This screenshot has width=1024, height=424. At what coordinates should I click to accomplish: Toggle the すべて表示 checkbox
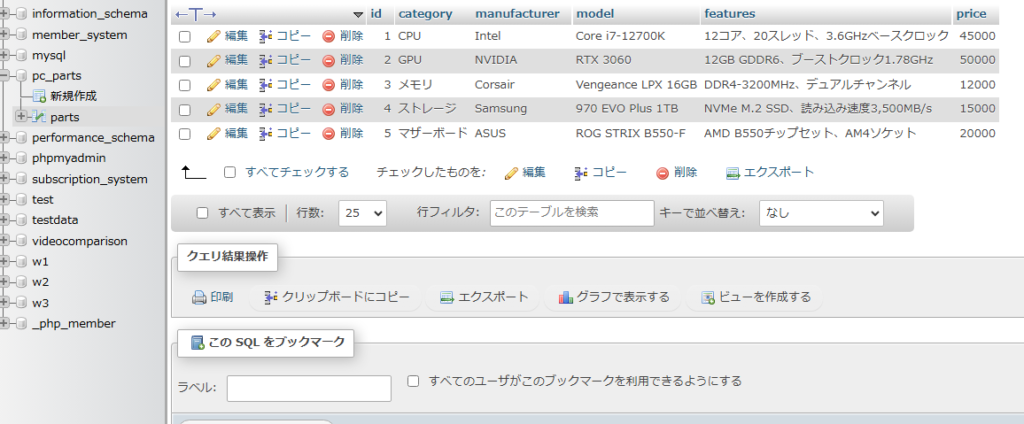coord(203,213)
